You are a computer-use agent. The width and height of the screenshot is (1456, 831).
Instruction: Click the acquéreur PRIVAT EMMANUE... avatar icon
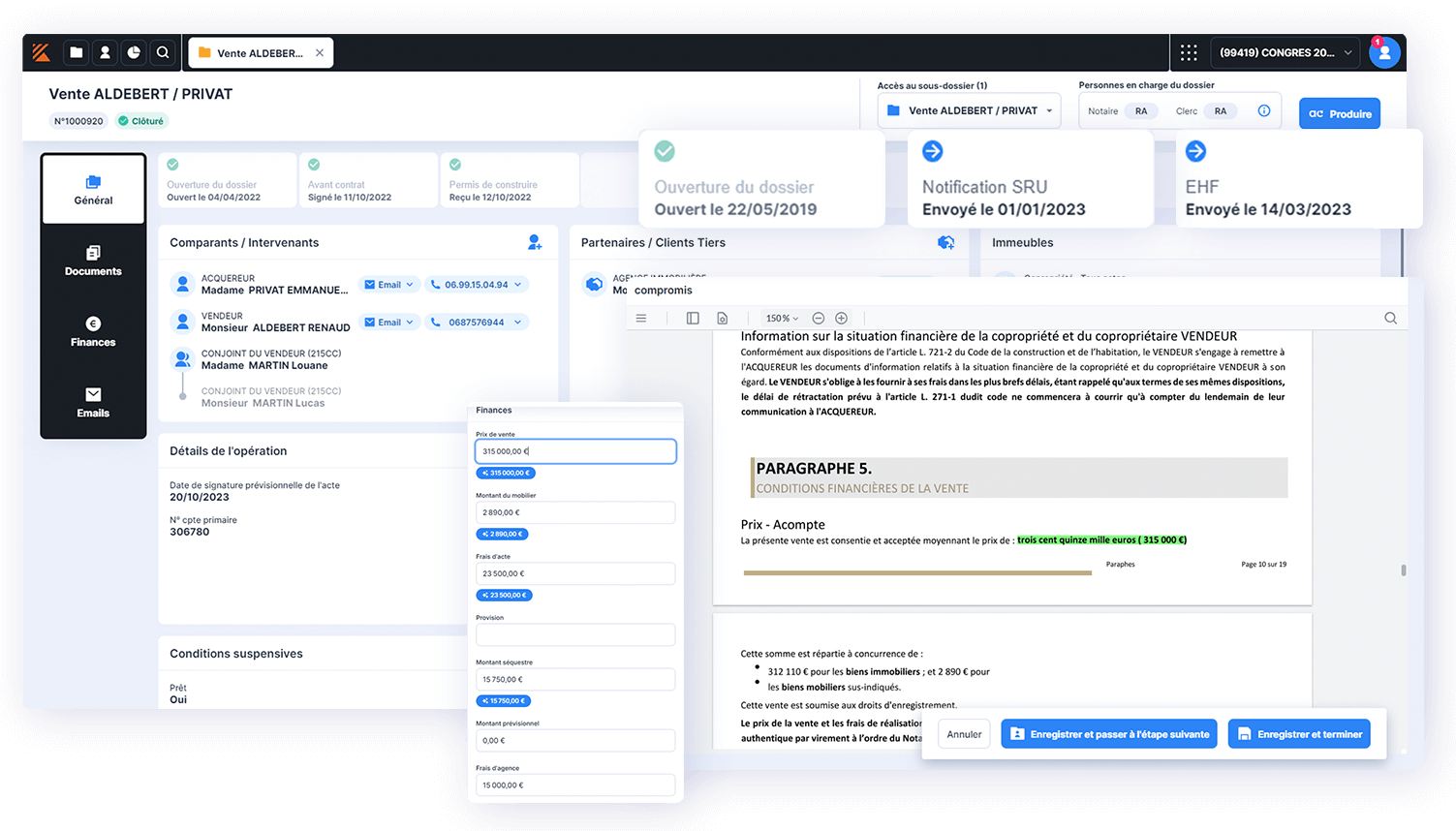pos(182,284)
